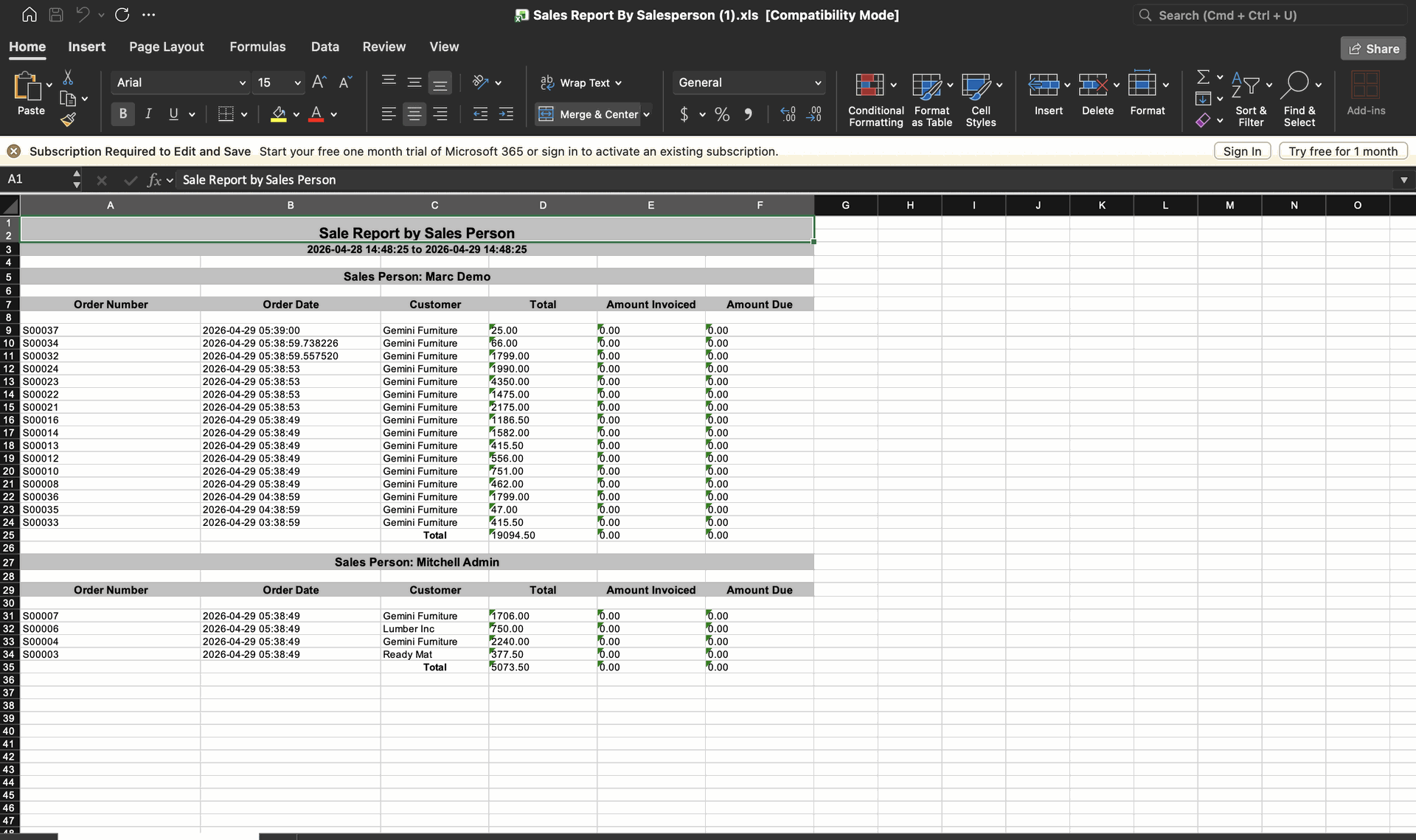Switch to the Data tab
1416x840 pixels.
[x=325, y=46]
